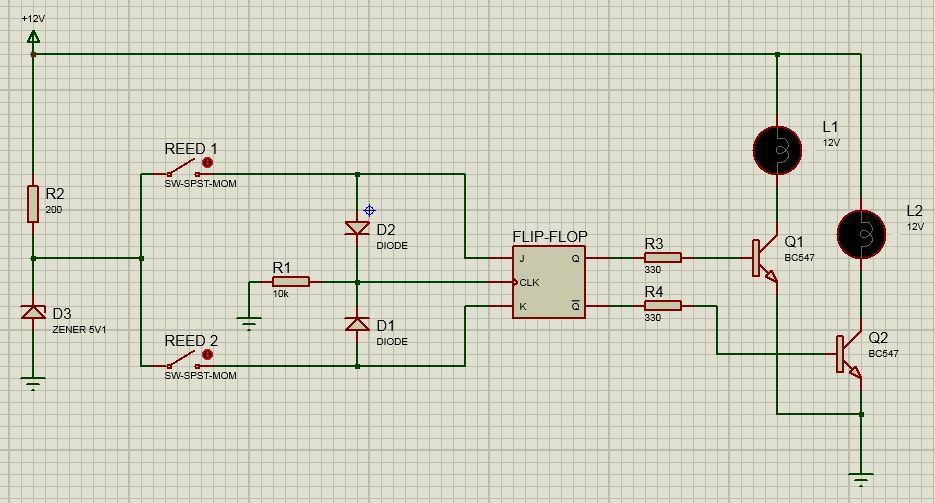Screen dimensions: 935x503
Task: Click DIODE text under D2
Action: coord(392,246)
